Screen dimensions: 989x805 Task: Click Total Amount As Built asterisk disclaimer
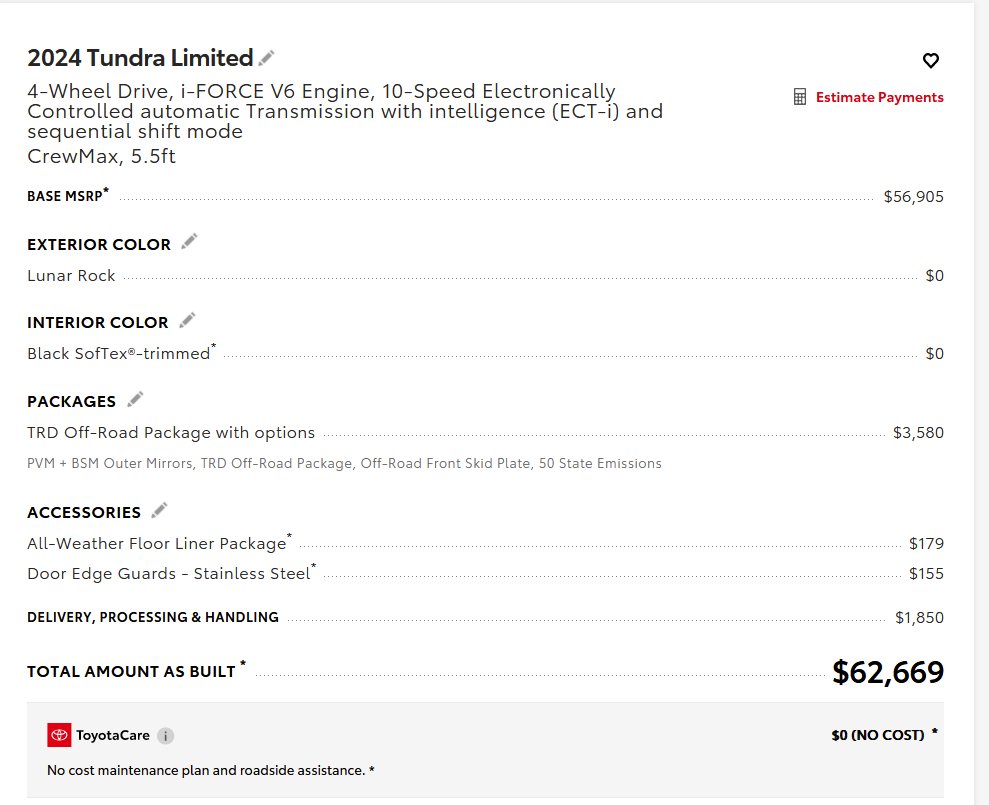pos(243,663)
